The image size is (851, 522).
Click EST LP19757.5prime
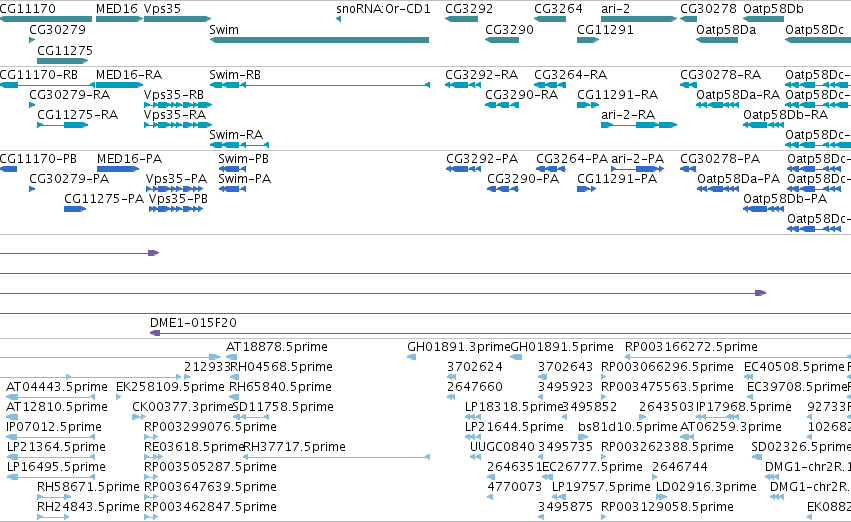[601, 487]
